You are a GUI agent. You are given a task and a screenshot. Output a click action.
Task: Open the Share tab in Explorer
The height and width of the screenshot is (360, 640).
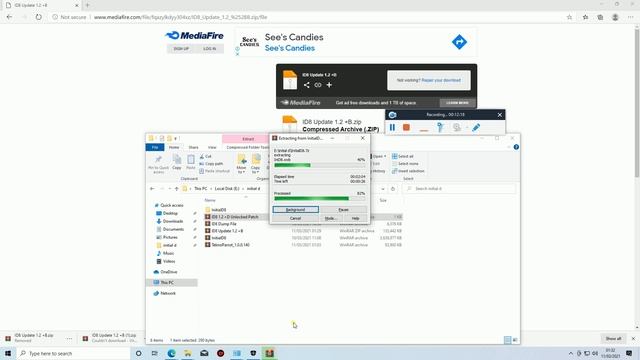193,147
